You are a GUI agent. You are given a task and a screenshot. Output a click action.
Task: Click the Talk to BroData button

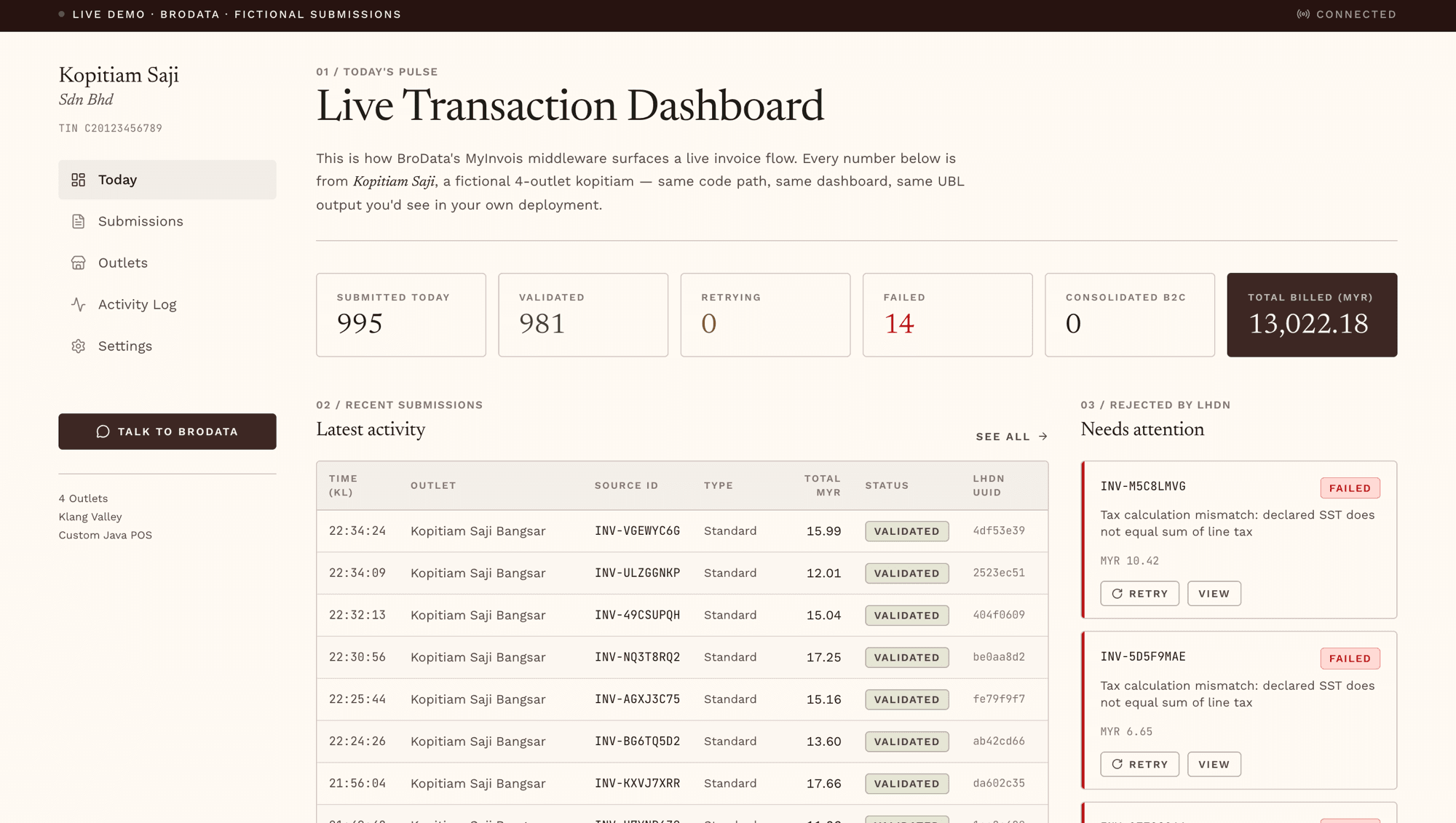point(167,432)
